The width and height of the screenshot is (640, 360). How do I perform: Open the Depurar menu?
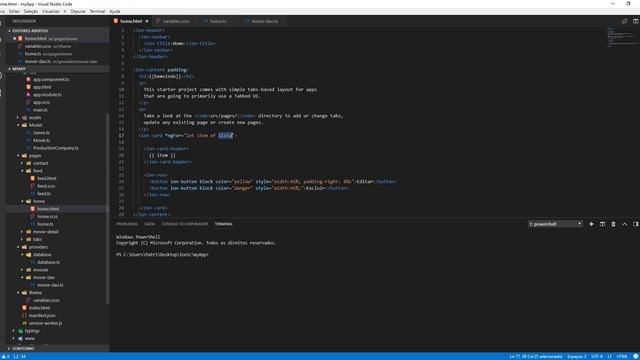click(78, 11)
